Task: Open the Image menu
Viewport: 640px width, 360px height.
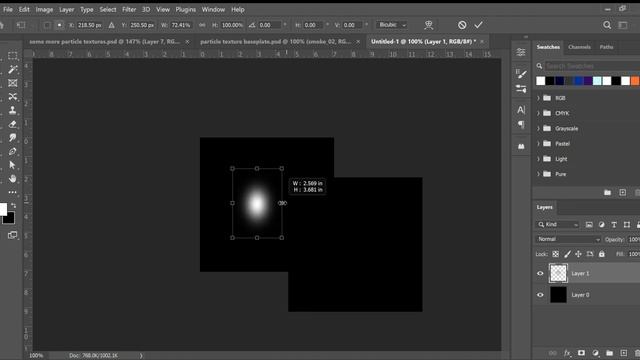Action: coord(44,9)
